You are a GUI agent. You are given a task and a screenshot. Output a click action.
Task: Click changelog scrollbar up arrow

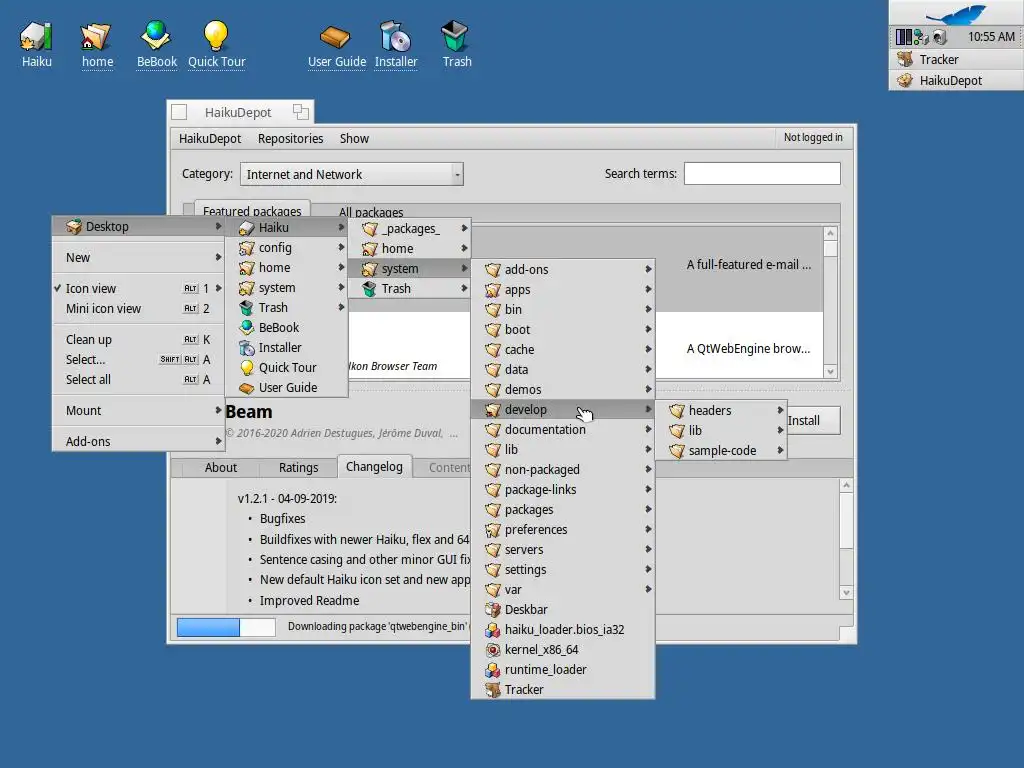[x=846, y=485]
